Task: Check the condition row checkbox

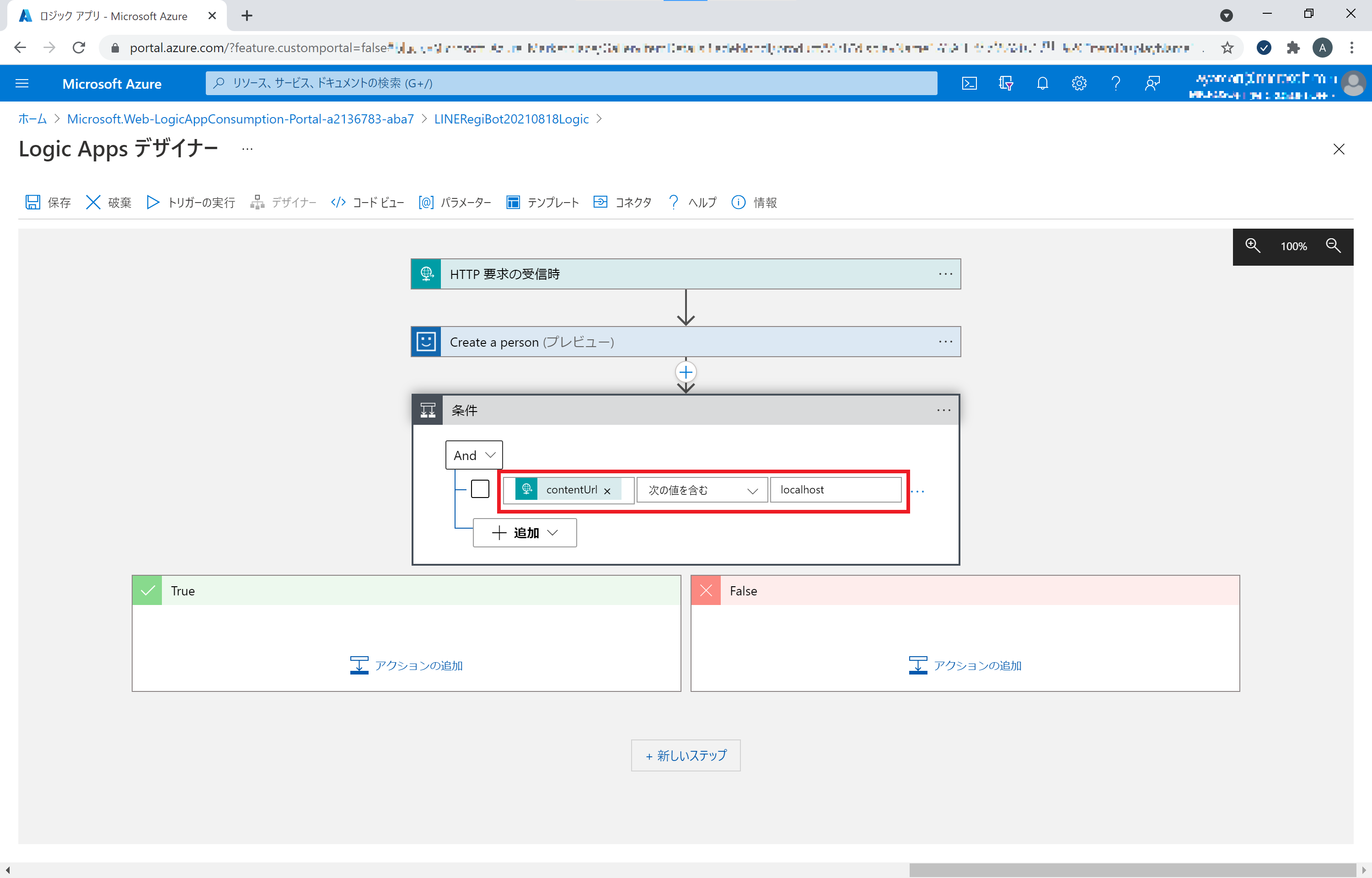Action: 481,488
